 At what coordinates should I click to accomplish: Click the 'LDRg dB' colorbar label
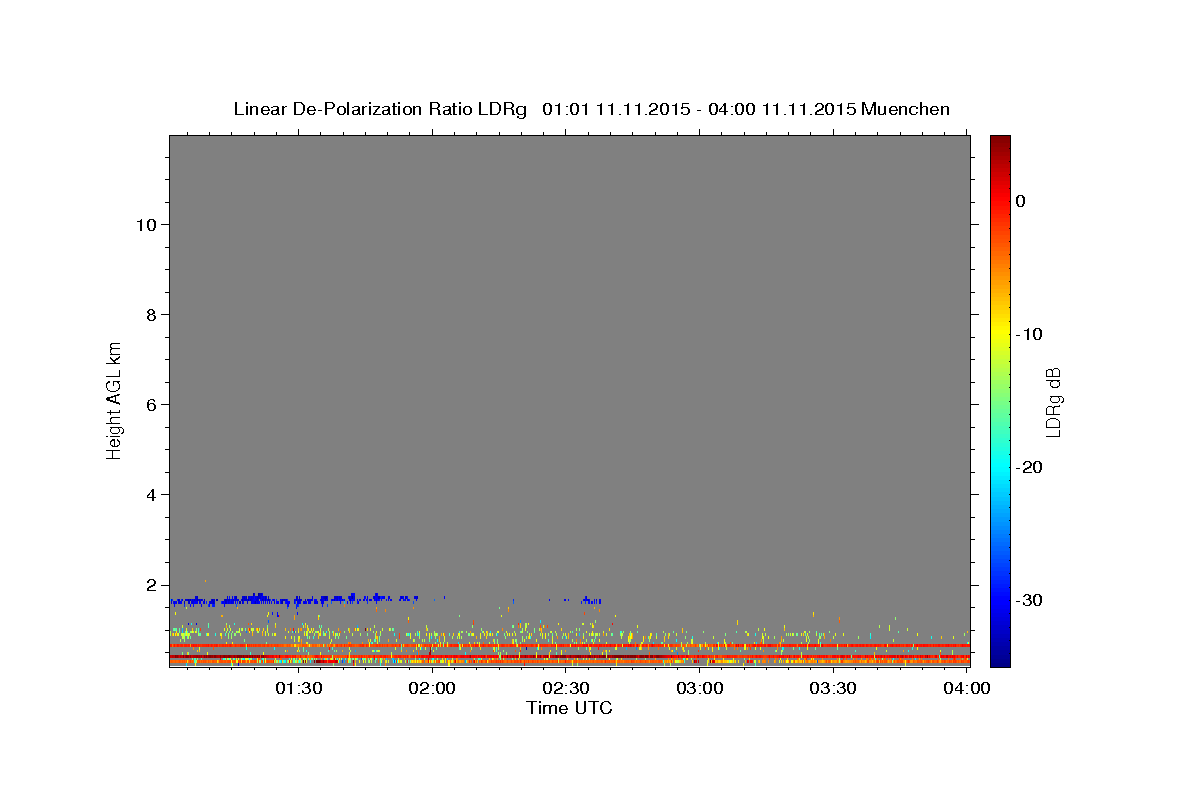pos(1053,402)
